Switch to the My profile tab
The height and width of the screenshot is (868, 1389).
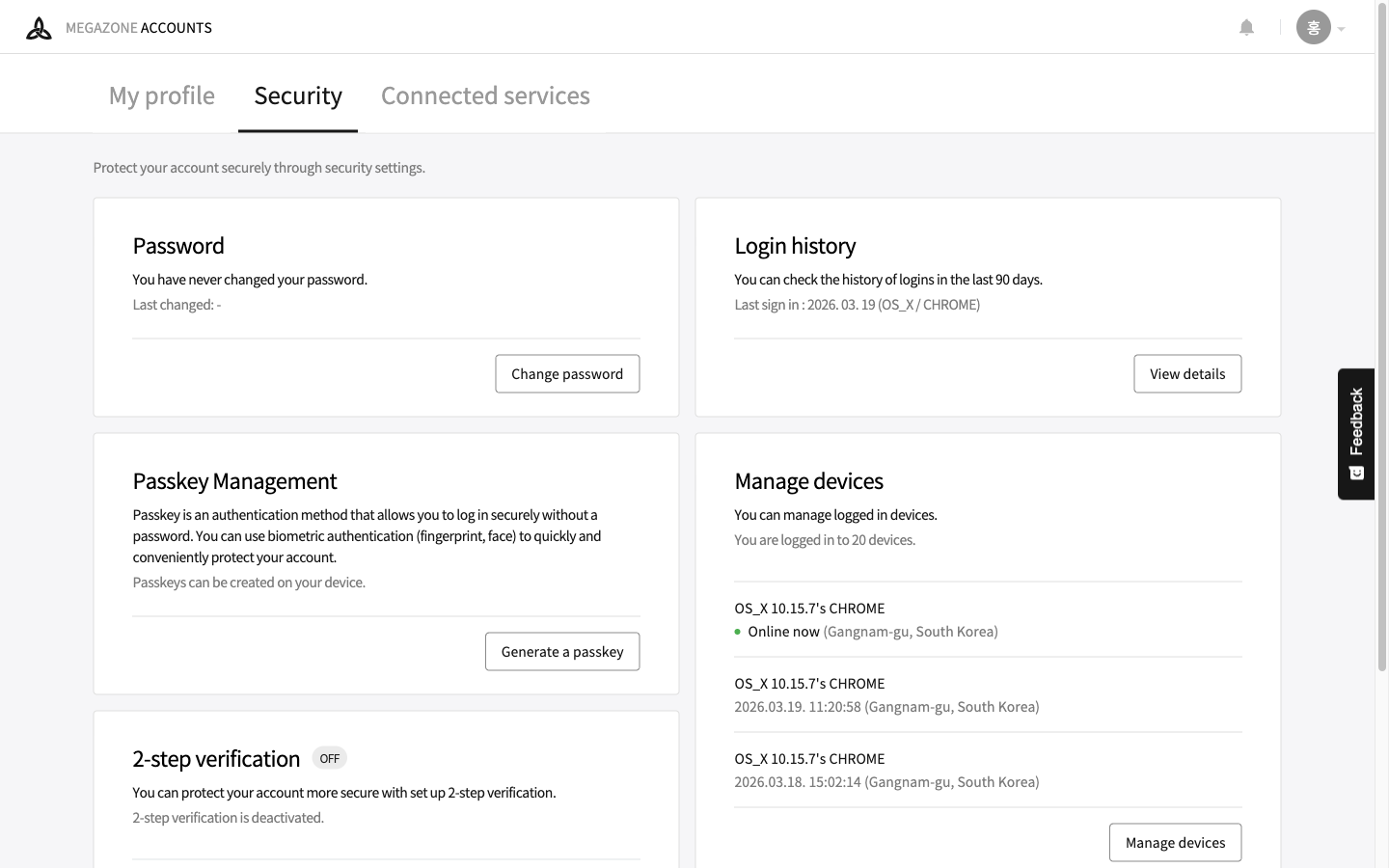click(162, 95)
